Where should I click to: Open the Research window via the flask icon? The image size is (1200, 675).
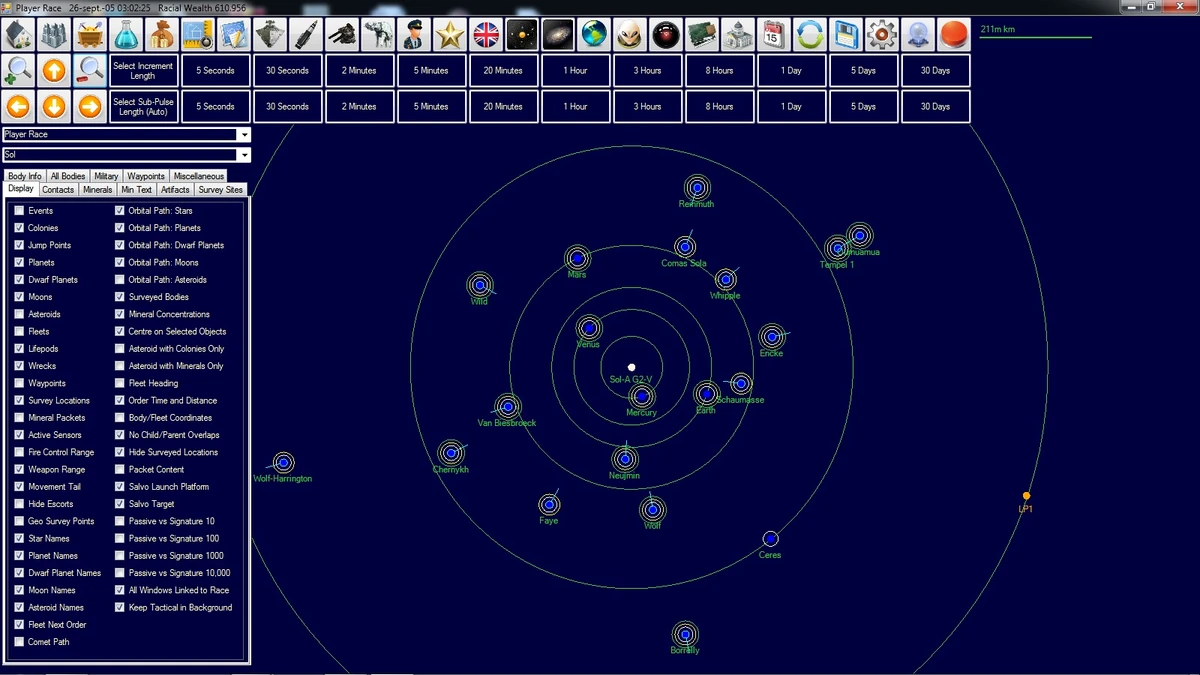124,33
